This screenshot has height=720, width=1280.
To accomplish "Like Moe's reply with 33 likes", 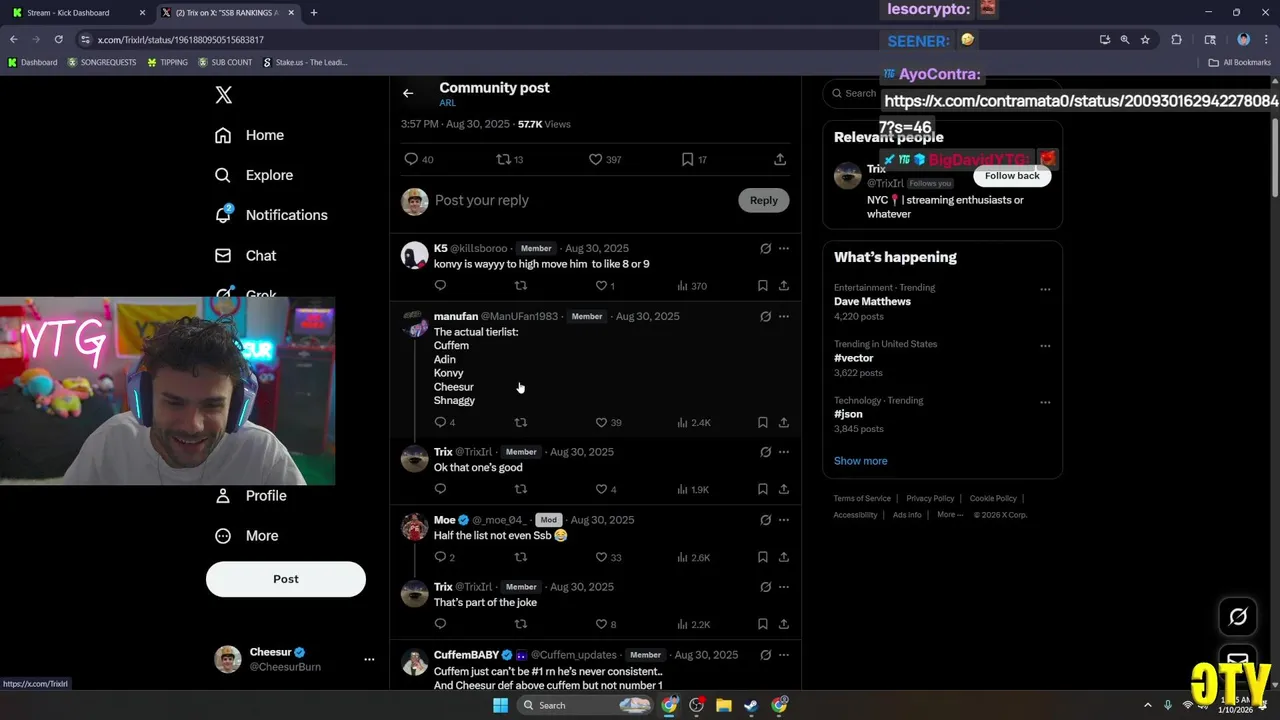I will [608, 557].
